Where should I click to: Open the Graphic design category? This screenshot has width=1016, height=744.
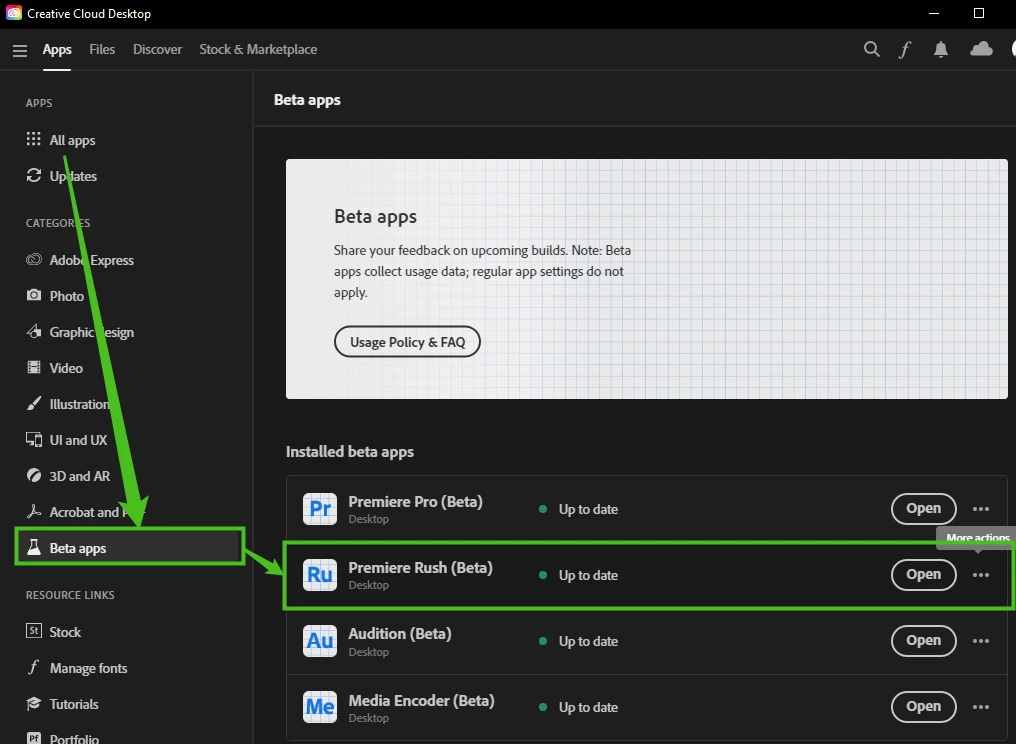[x=80, y=332]
